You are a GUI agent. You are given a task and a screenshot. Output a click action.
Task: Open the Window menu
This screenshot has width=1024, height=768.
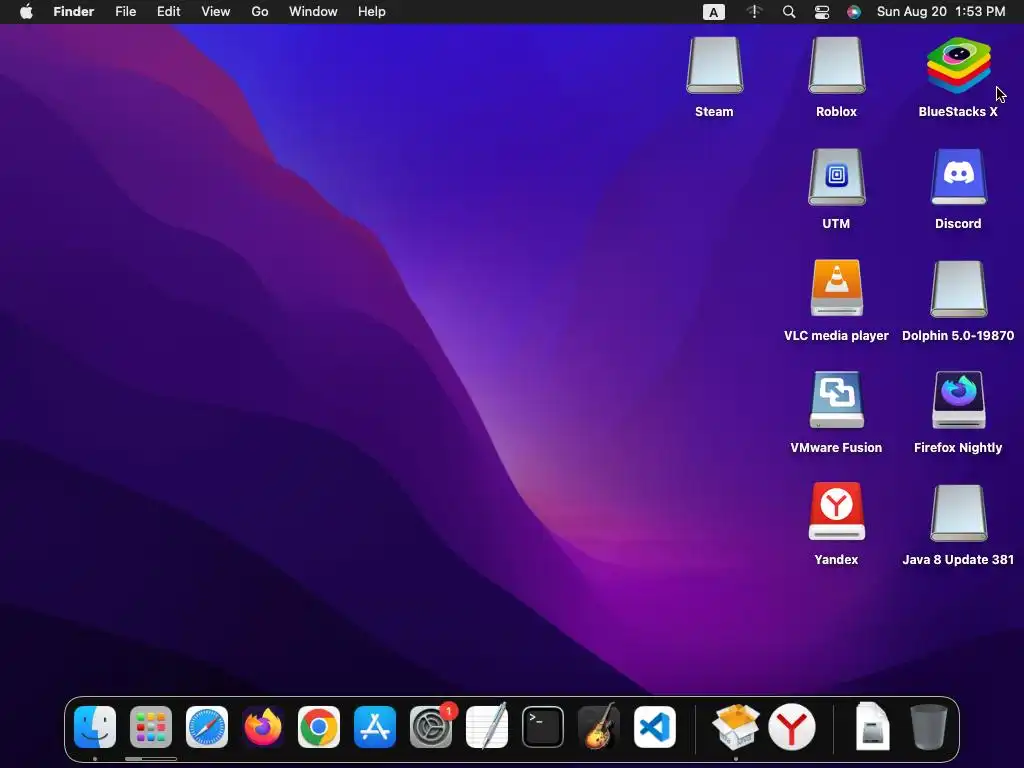[x=313, y=12]
